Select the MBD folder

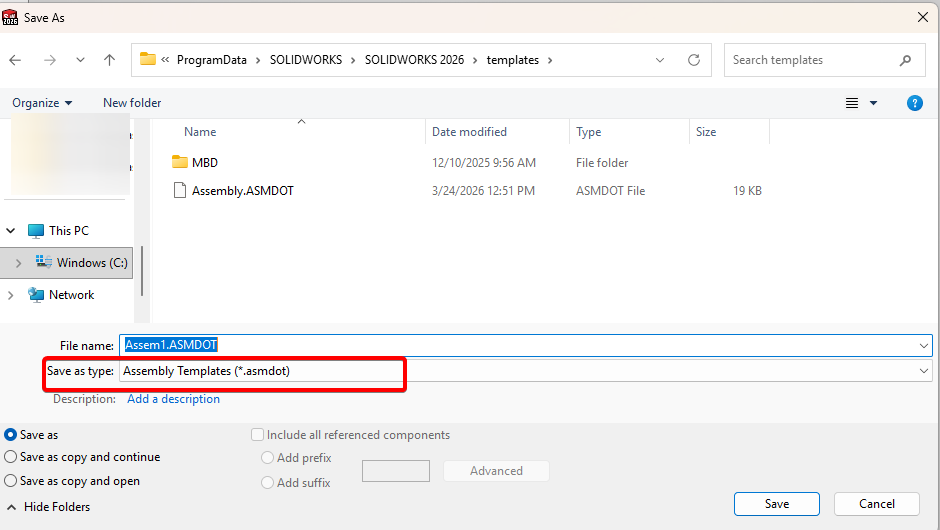[x=204, y=162]
